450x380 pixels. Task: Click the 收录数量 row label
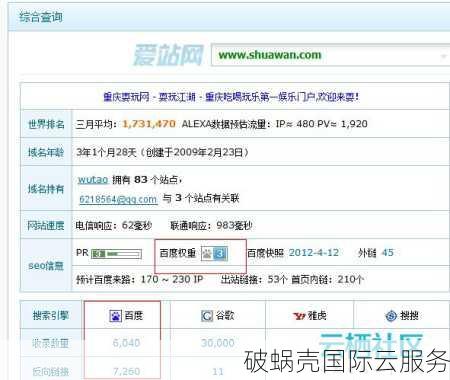(x=51, y=343)
